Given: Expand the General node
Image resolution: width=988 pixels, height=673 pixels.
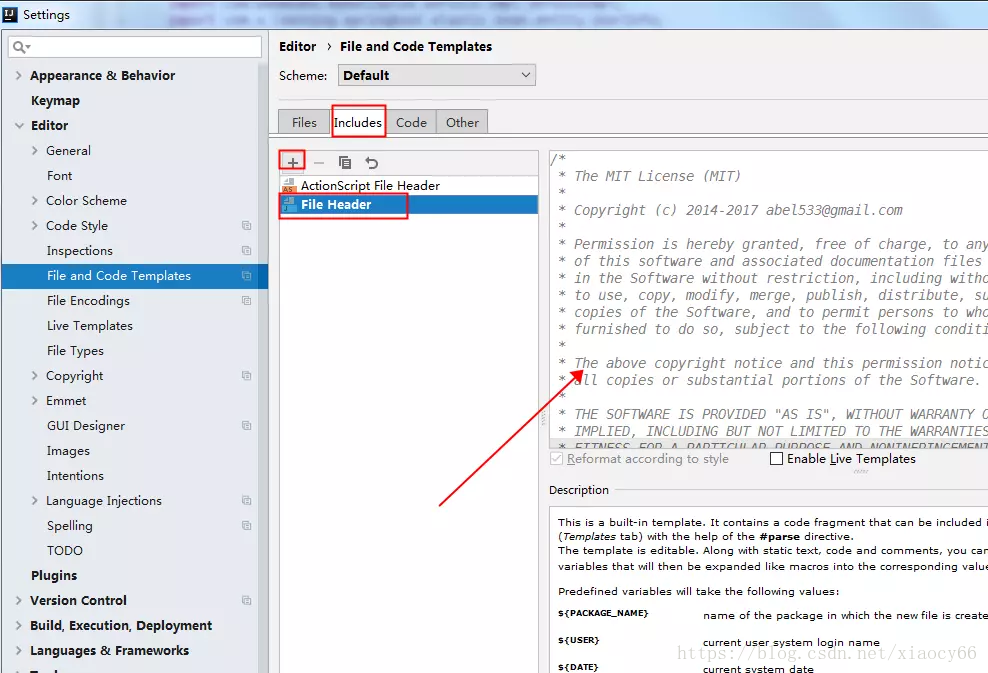Looking at the screenshot, I should (35, 151).
